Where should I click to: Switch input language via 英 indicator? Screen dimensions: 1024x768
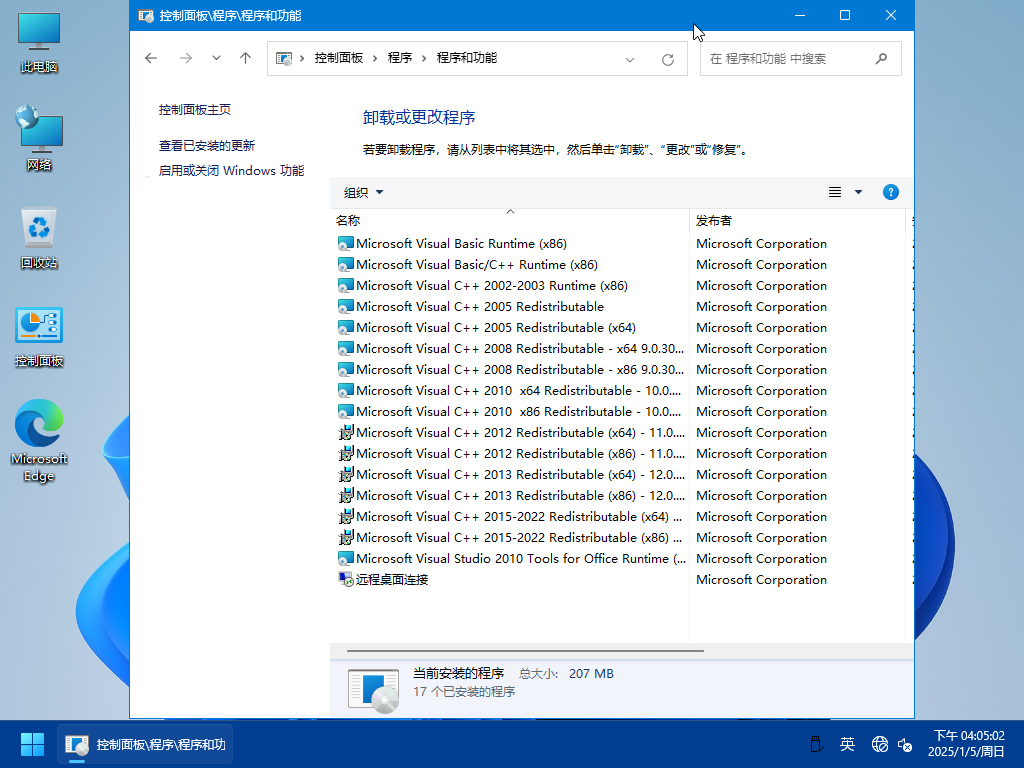point(847,744)
